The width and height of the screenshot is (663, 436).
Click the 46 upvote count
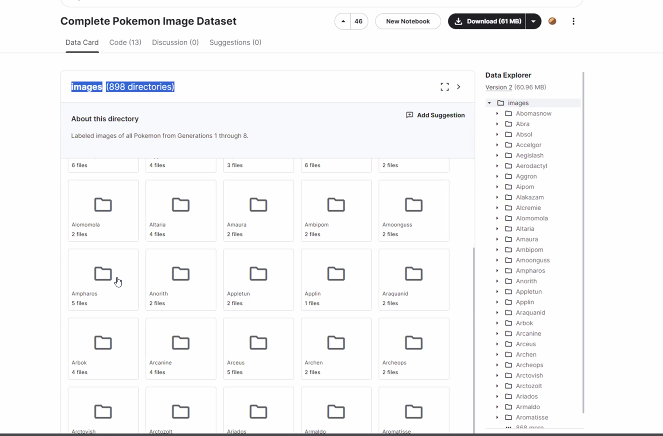pyautogui.click(x=359, y=21)
